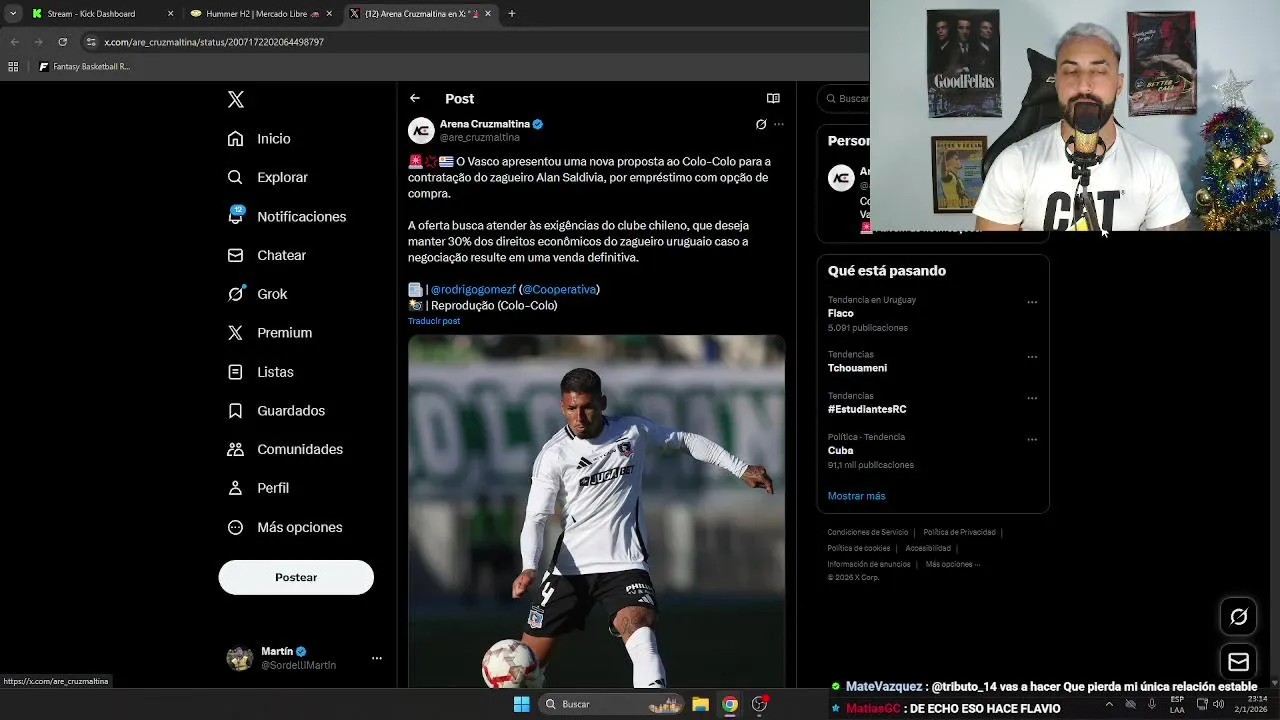Screen dimensions: 1280x720
Task: Open #EstudiantesRC trending topic
Action: 867,409
